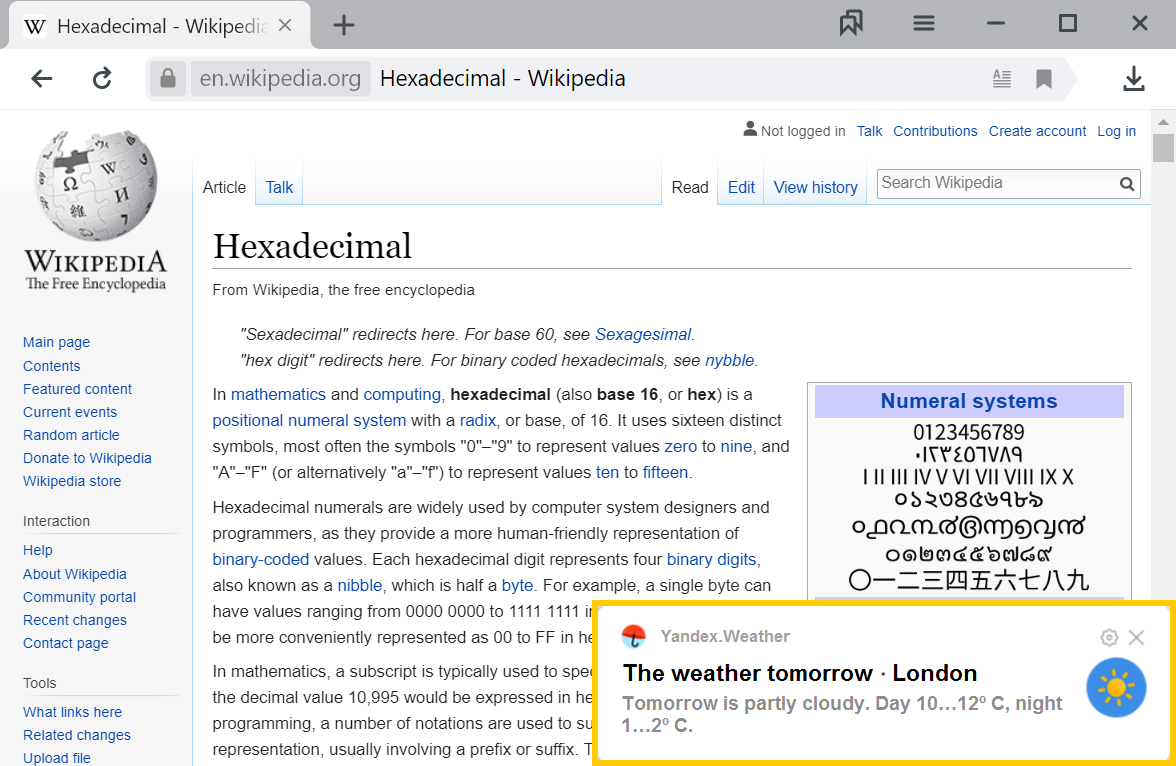
Task: Open the browser hamburger menu
Action: click(x=924, y=24)
